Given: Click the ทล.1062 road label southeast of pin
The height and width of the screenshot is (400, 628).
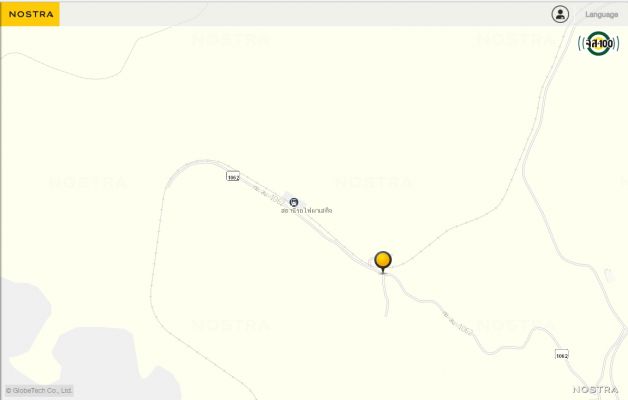Looking at the screenshot, I should tap(459, 322).
